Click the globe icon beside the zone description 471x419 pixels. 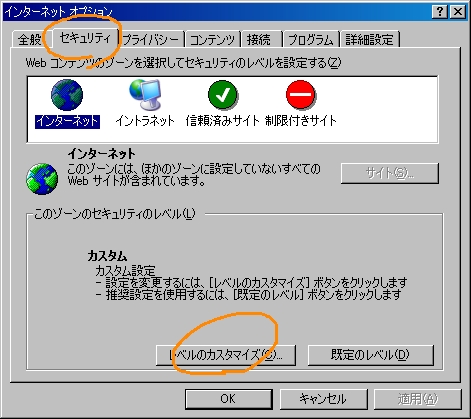point(42,179)
